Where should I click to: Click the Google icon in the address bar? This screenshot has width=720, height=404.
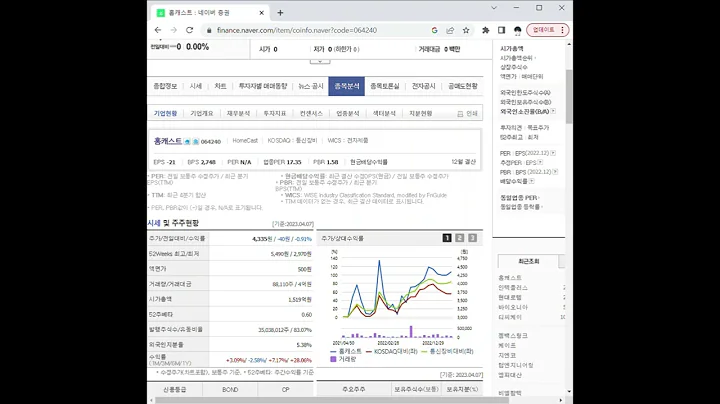[434, 30]
